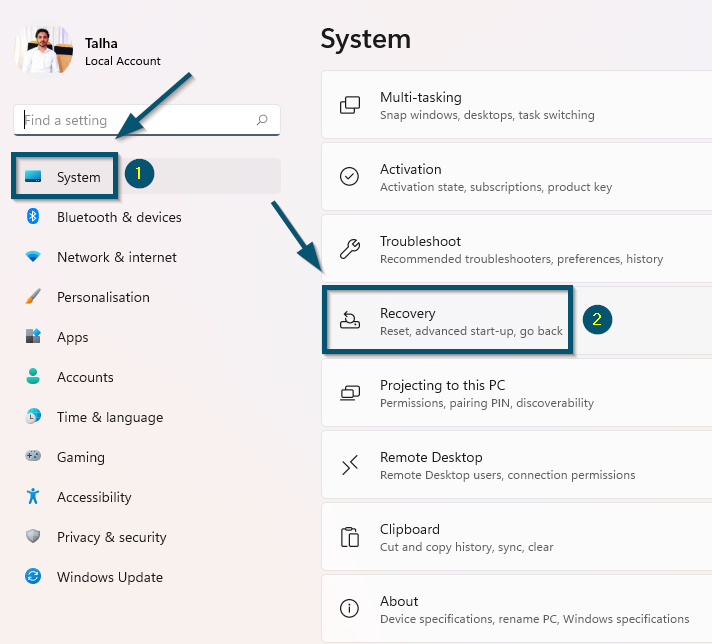Click the Gaming controller icon

point(33,456)
